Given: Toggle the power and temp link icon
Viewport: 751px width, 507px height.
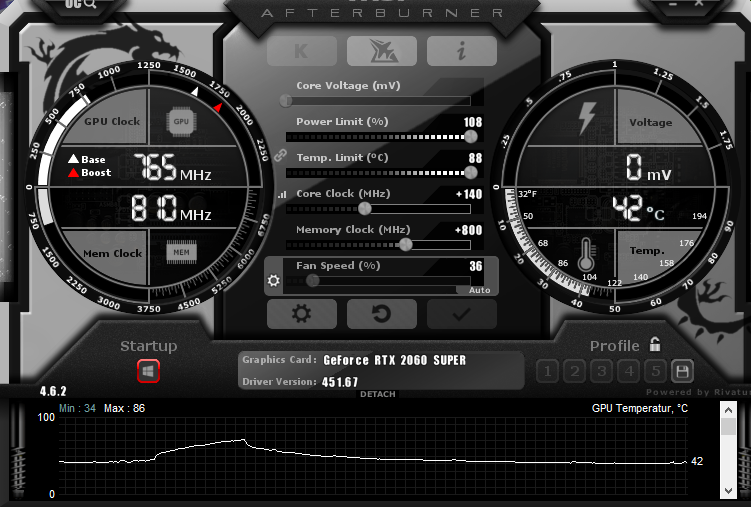Looking at the screenshot, I should [x=280, y=155].
